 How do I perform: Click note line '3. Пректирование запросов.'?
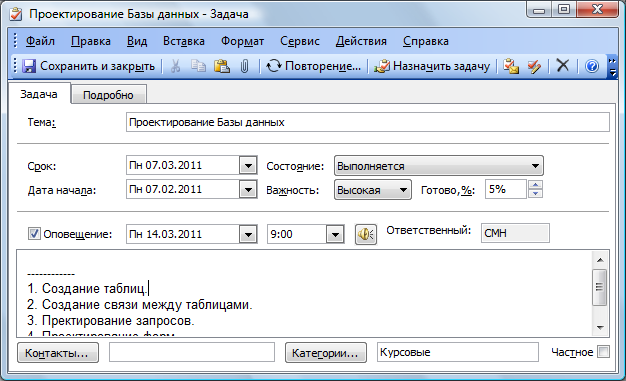coord(111,321)
